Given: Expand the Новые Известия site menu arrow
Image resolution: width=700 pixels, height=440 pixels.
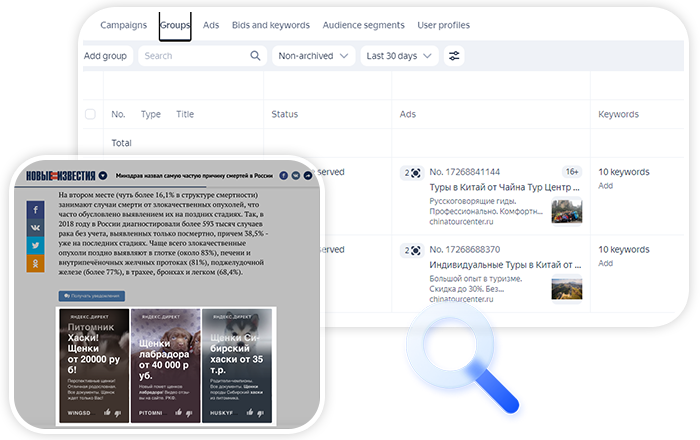Looking at the screenshot, I should pos(103,175).
